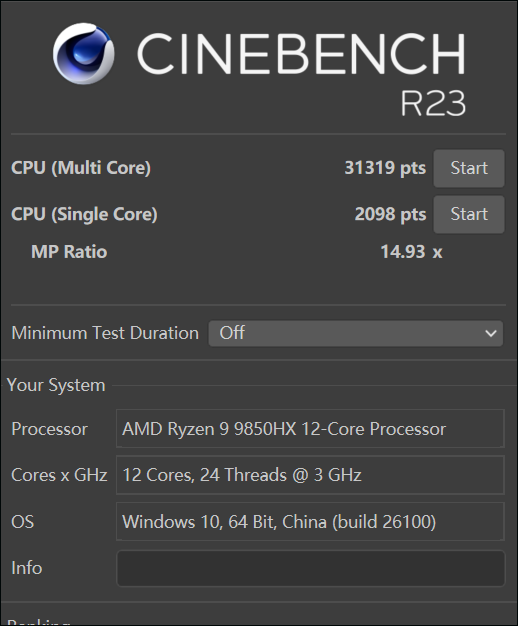Click the Cores x GHz field

coord(310,475)
